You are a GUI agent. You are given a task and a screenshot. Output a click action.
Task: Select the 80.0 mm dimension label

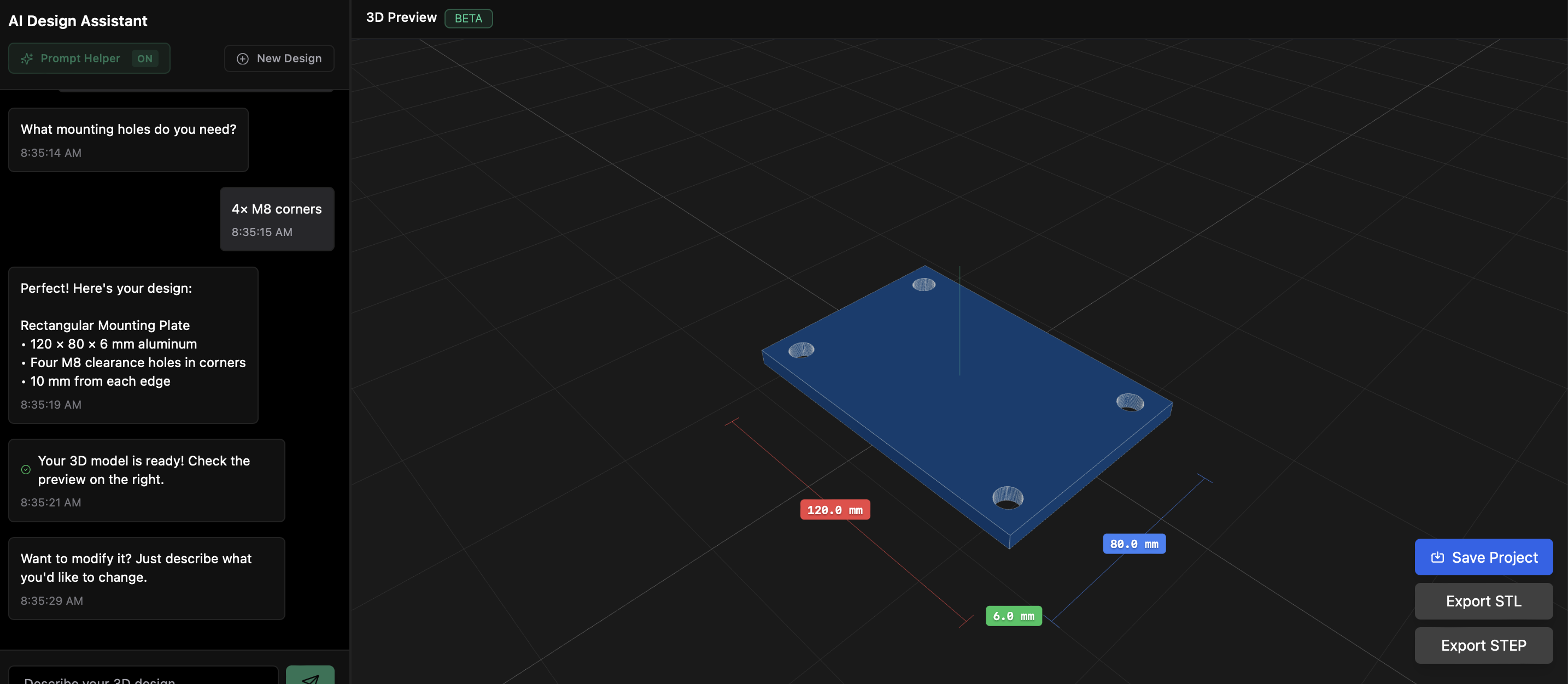click(x=1133, y=544)
